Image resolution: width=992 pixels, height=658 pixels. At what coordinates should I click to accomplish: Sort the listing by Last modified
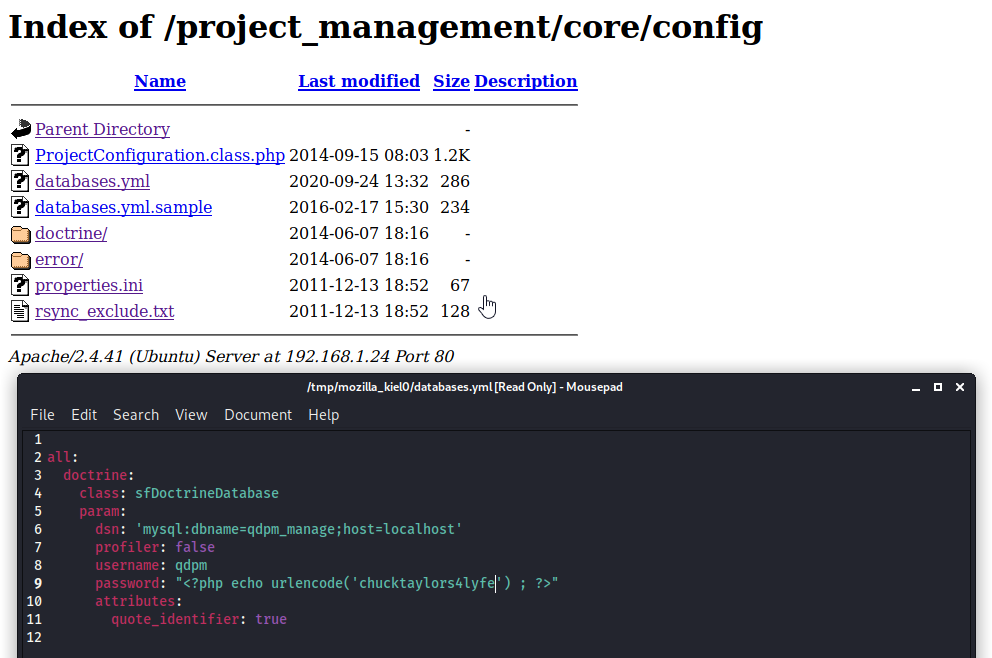click(359, 81)
